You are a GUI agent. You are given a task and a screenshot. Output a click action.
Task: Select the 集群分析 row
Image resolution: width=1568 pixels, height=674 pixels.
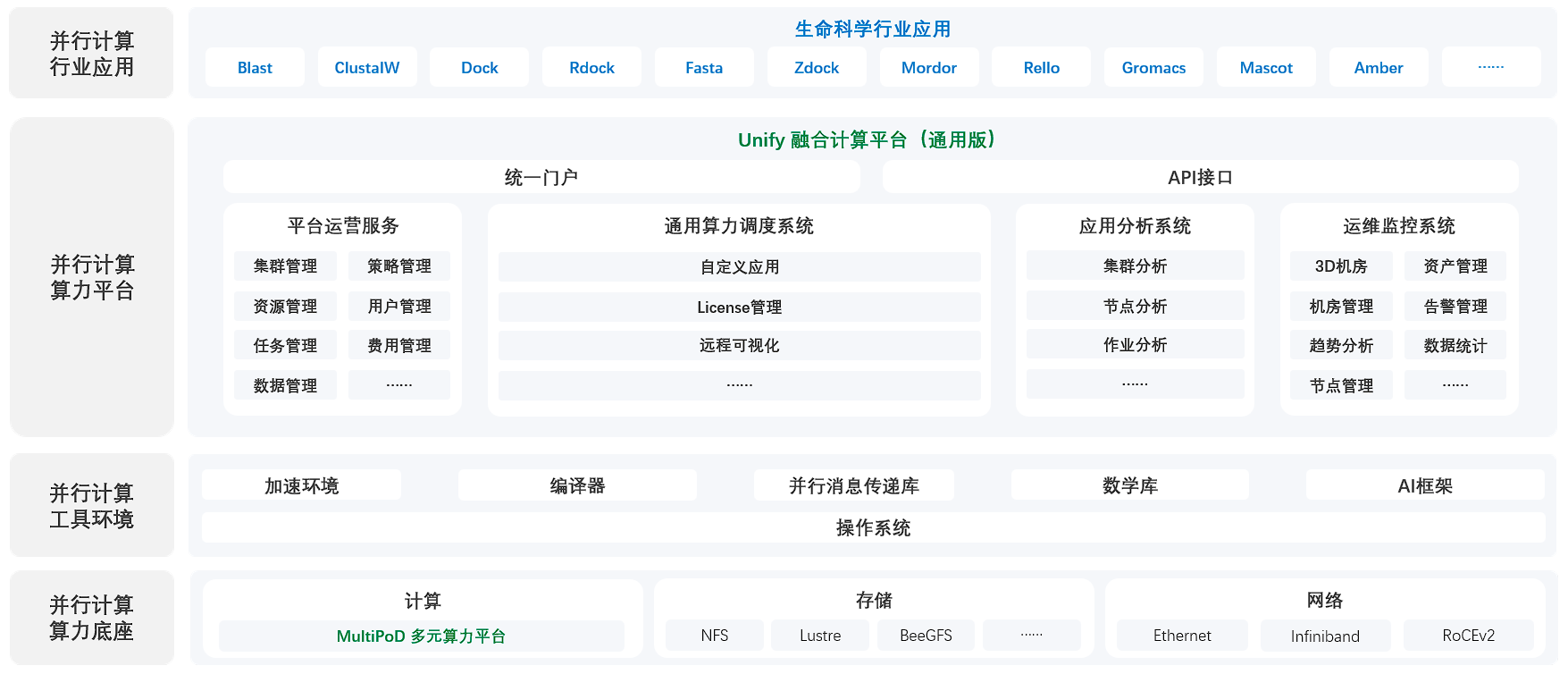(x=1136, y=265)
